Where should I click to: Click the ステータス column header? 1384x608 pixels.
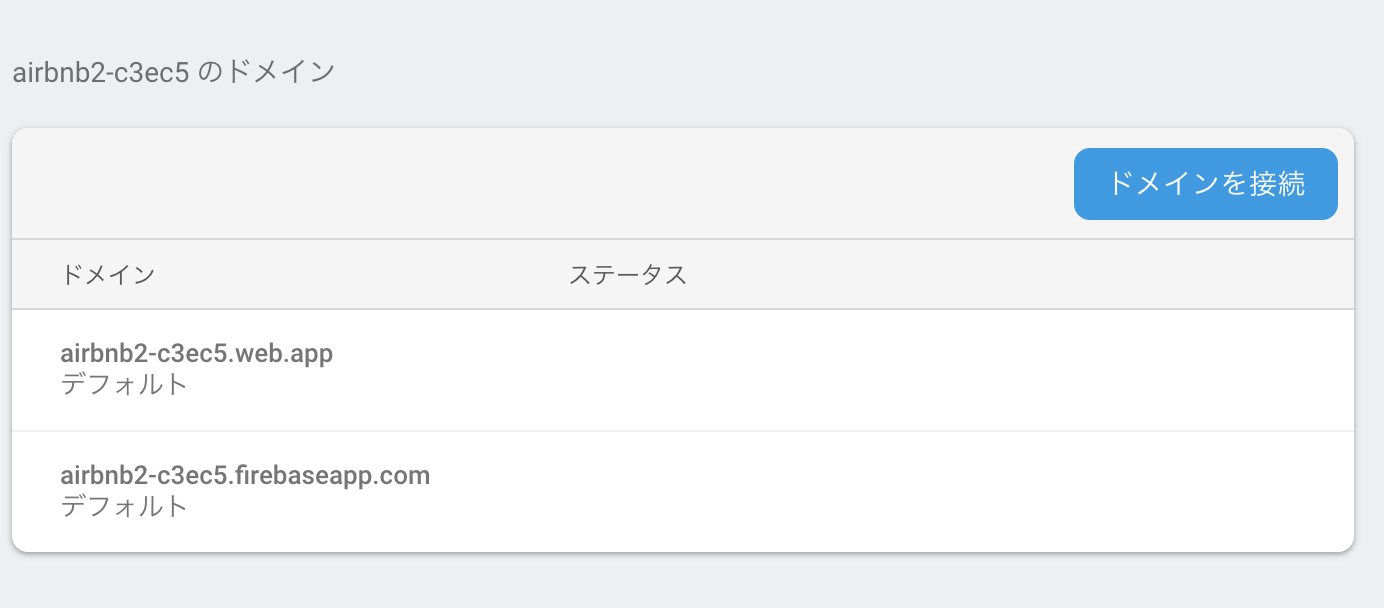tap(628, 275)
